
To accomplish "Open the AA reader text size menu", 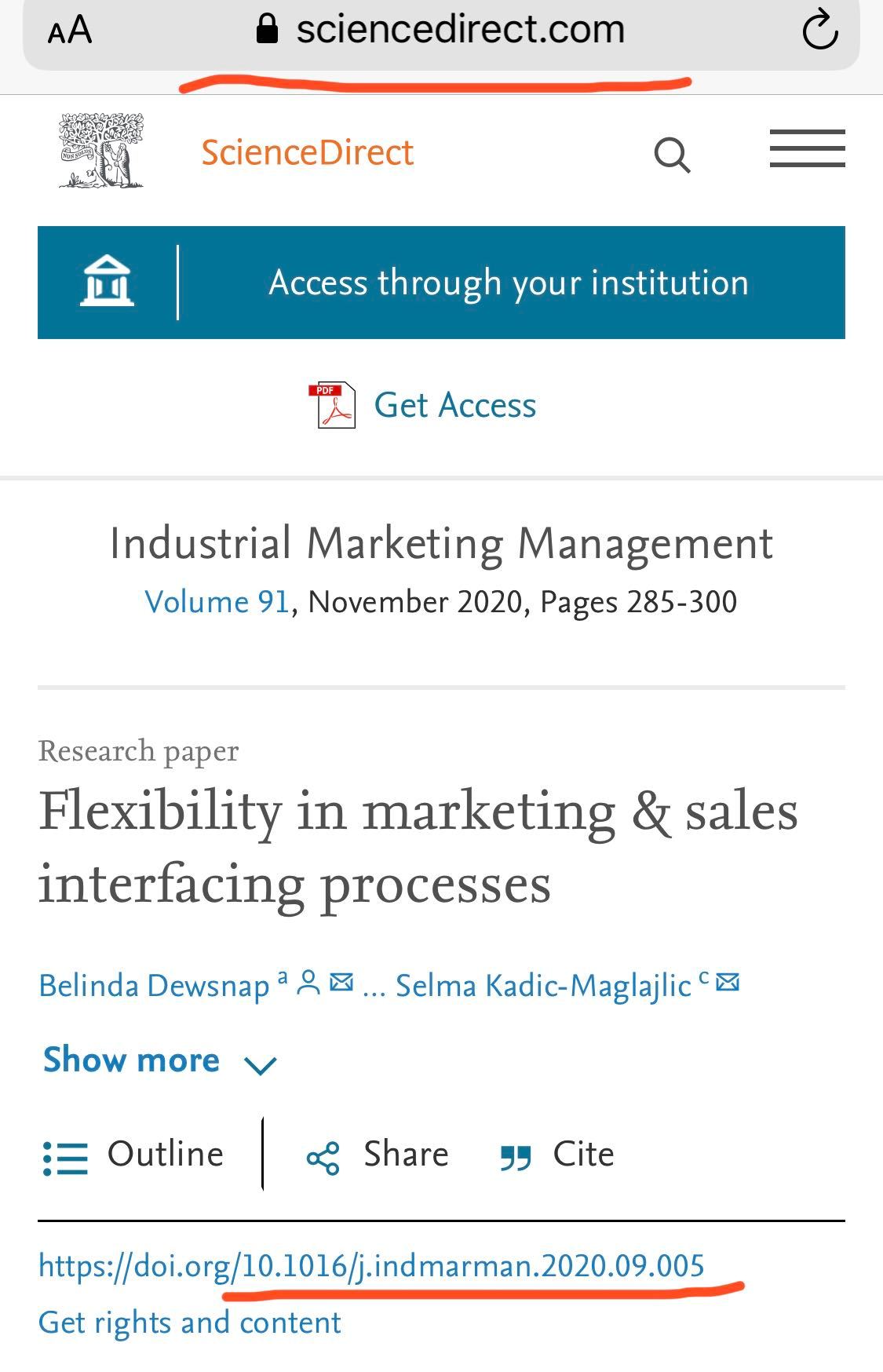I will (x=70, y=31).
